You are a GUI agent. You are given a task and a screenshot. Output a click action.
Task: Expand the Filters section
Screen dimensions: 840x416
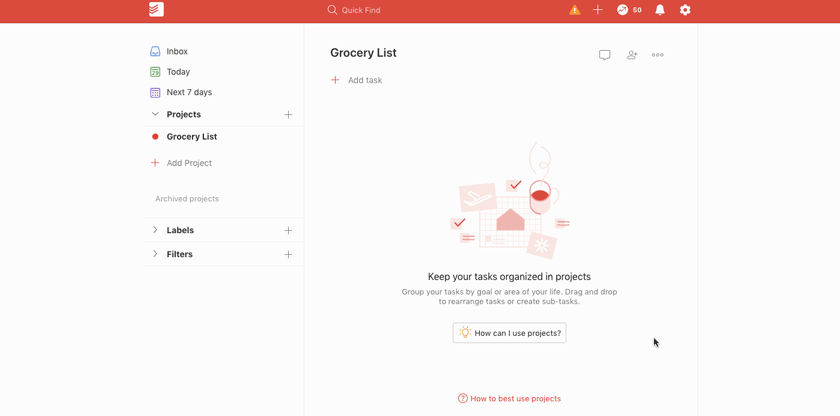(155, 254)
